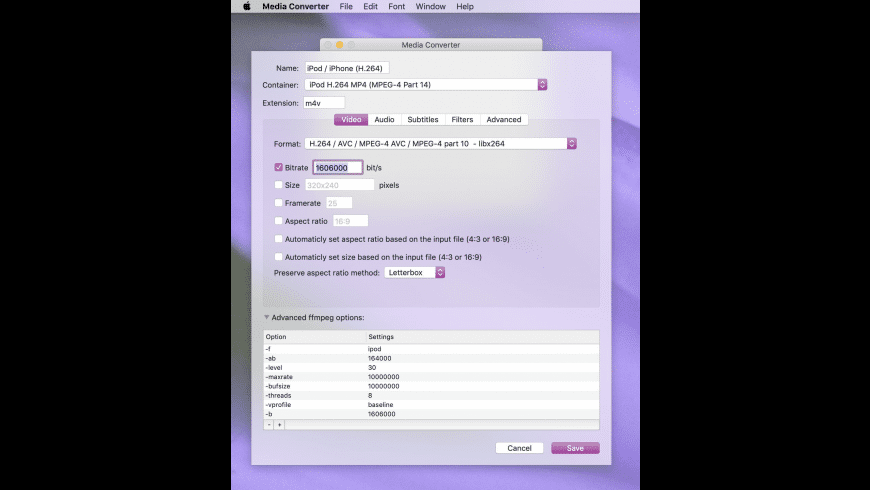
Task: Open the video Format dropdown
Action: tap(441, 143)
